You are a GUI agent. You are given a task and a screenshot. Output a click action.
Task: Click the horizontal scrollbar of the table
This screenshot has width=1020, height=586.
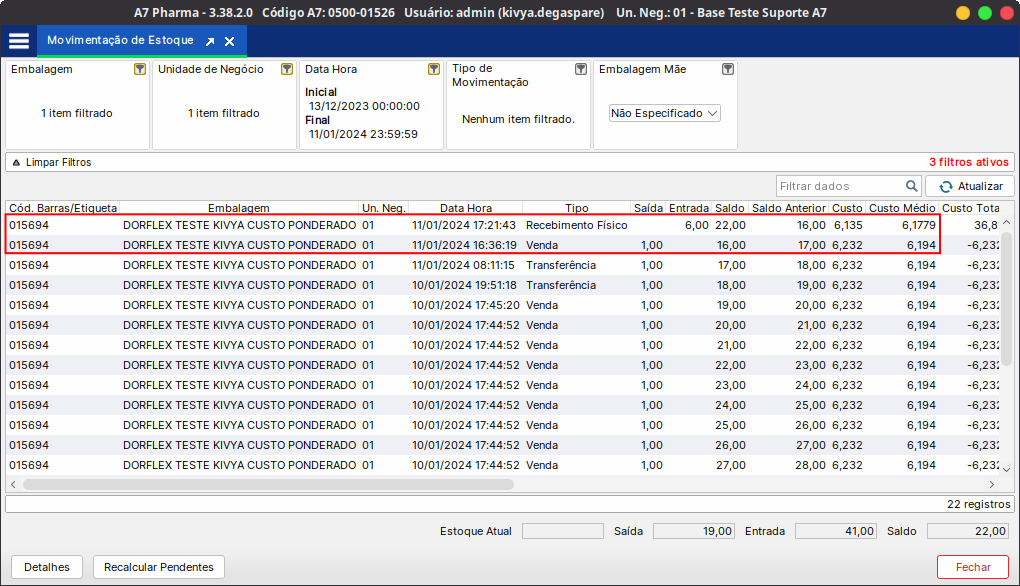click(268, 484)
